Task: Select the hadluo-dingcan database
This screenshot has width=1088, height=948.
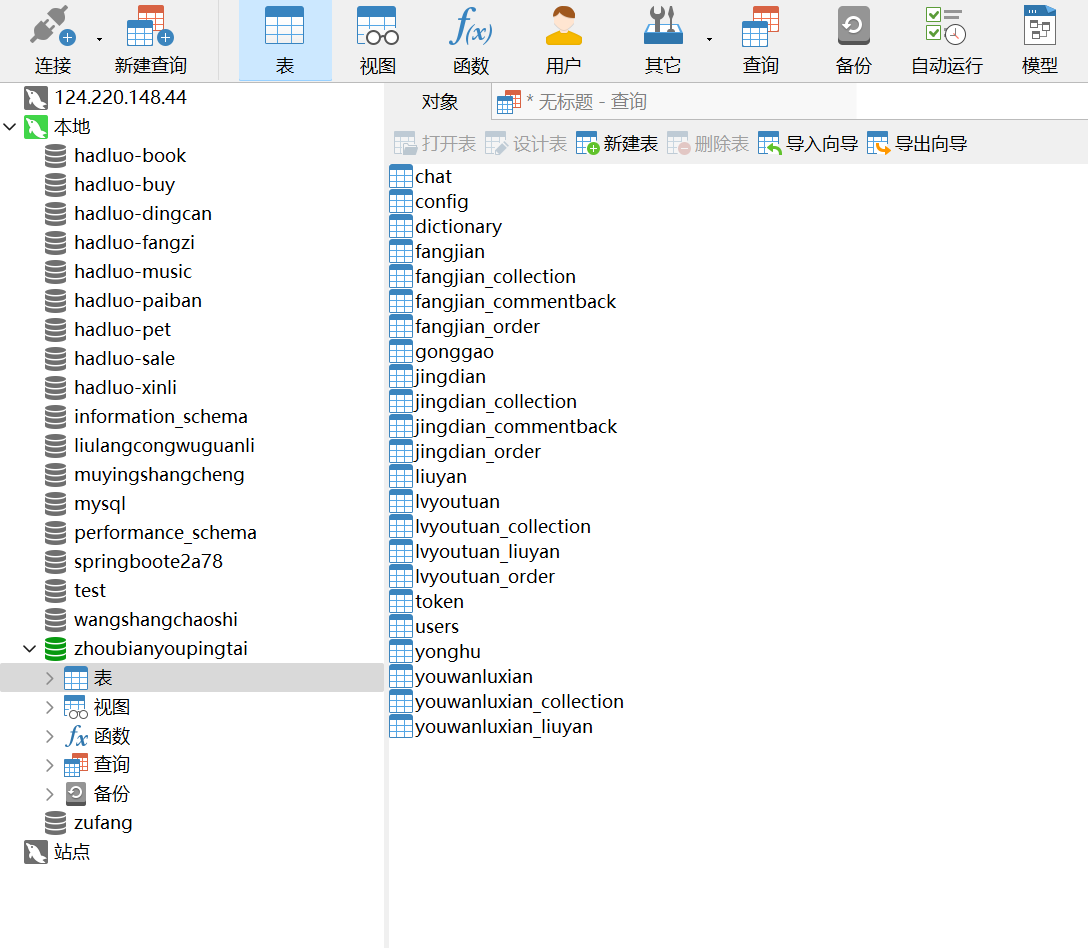Action: (x=143, y=214)
